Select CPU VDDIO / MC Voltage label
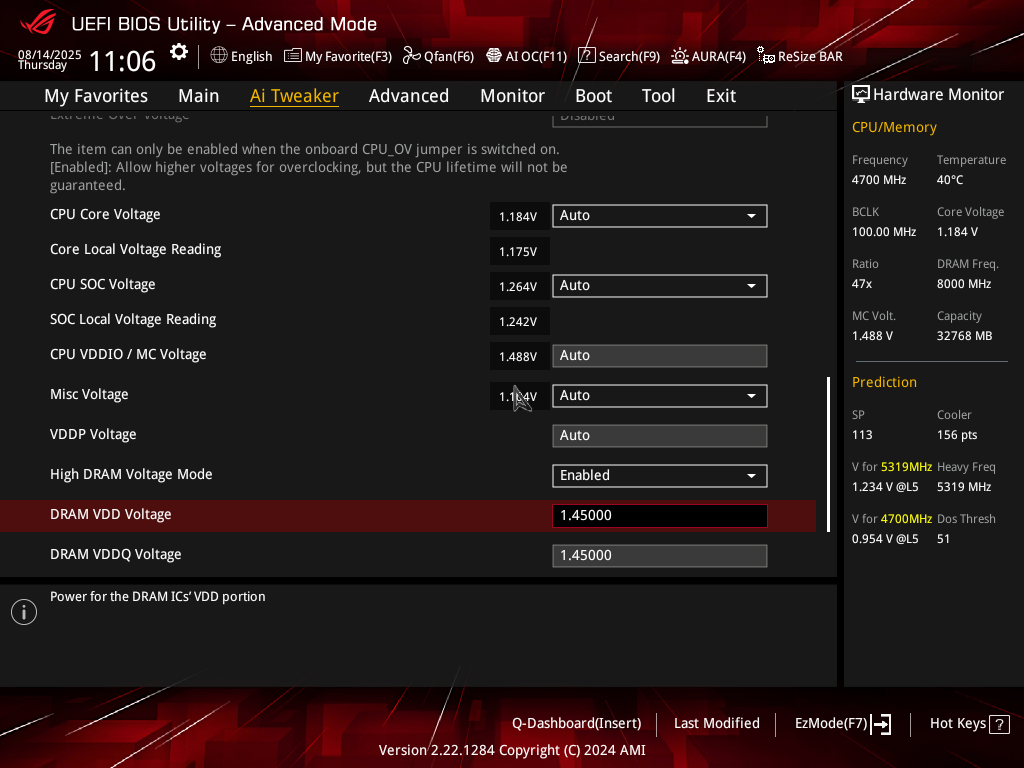 click(x=128, y=355)
